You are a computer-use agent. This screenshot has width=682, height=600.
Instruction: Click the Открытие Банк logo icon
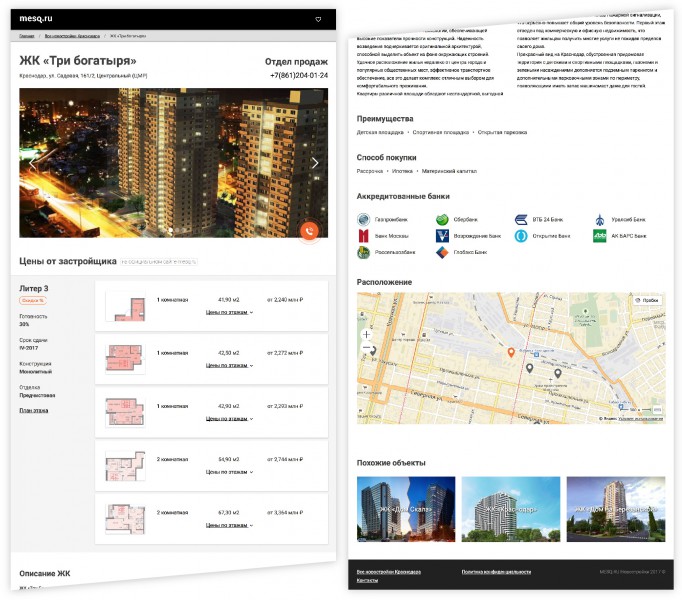[521, 236]
